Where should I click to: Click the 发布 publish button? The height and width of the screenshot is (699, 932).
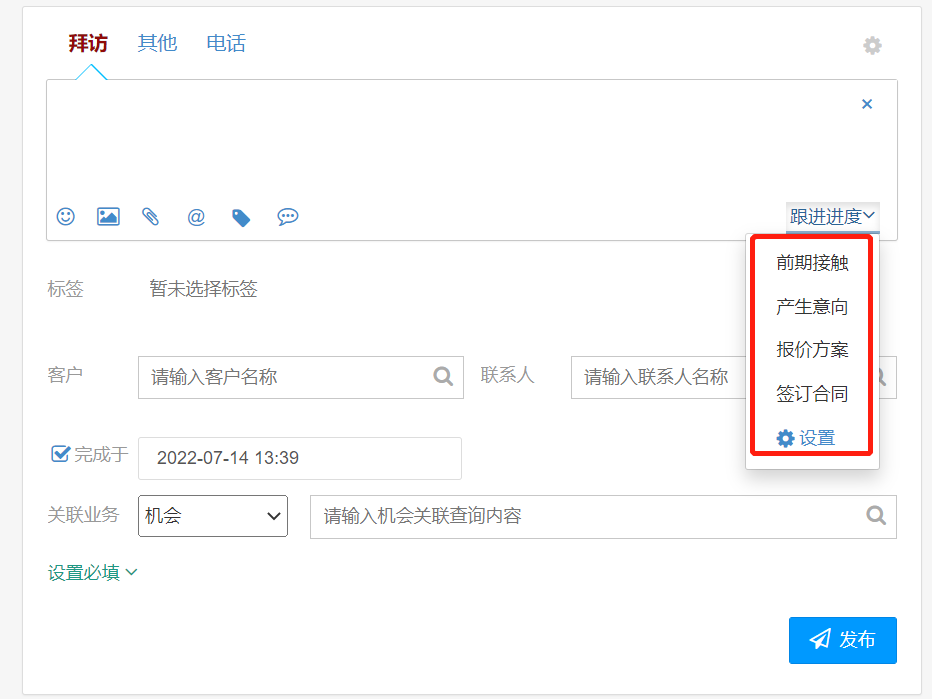click(843, 640)
